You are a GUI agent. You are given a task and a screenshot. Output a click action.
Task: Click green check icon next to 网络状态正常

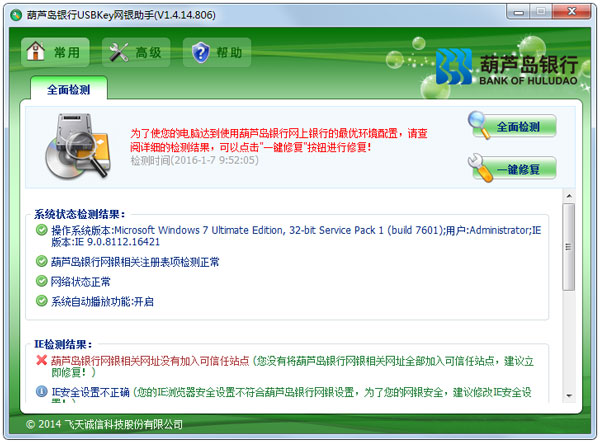(x=41, y=281)
